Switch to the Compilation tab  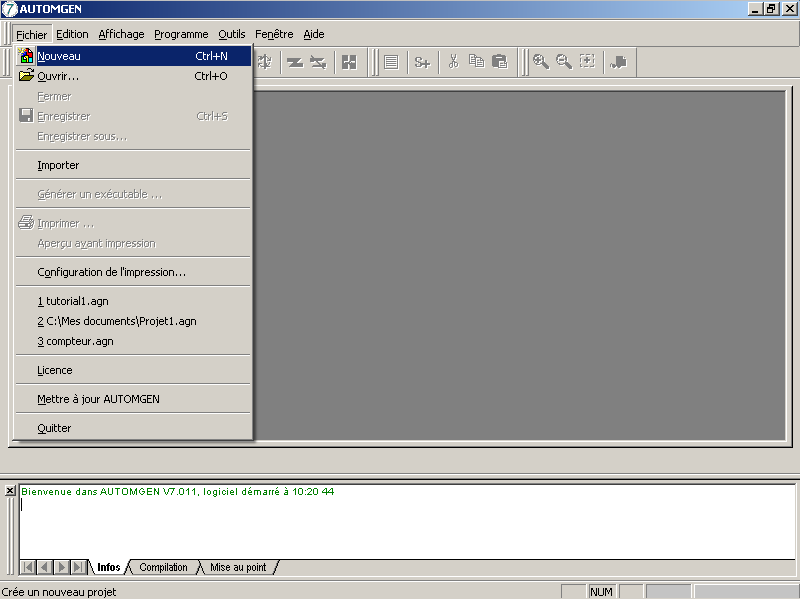[163, 568]
